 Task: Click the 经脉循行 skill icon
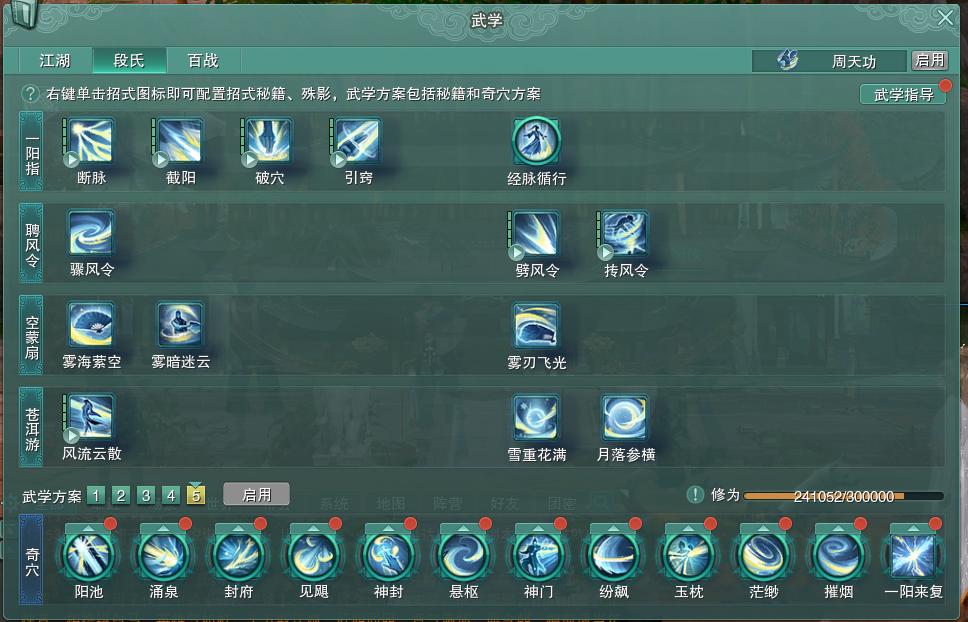[536, 141]
